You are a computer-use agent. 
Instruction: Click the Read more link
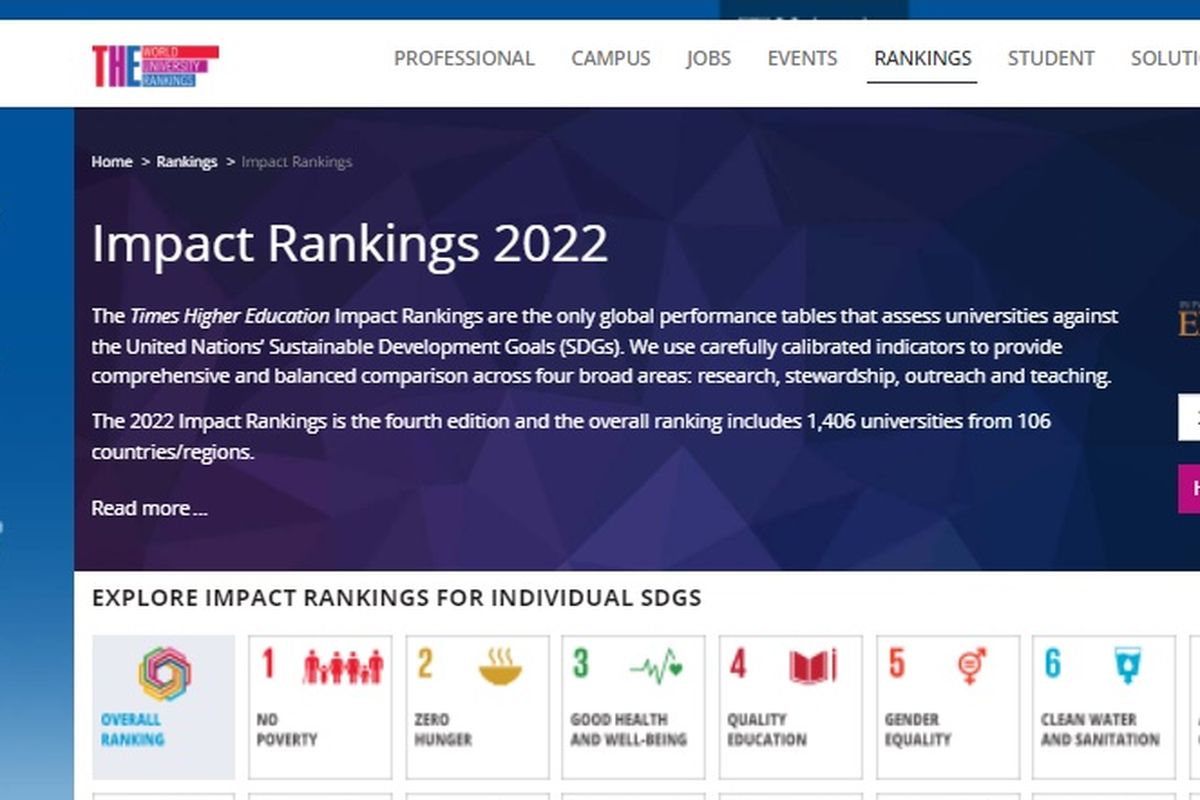point(149,508)
